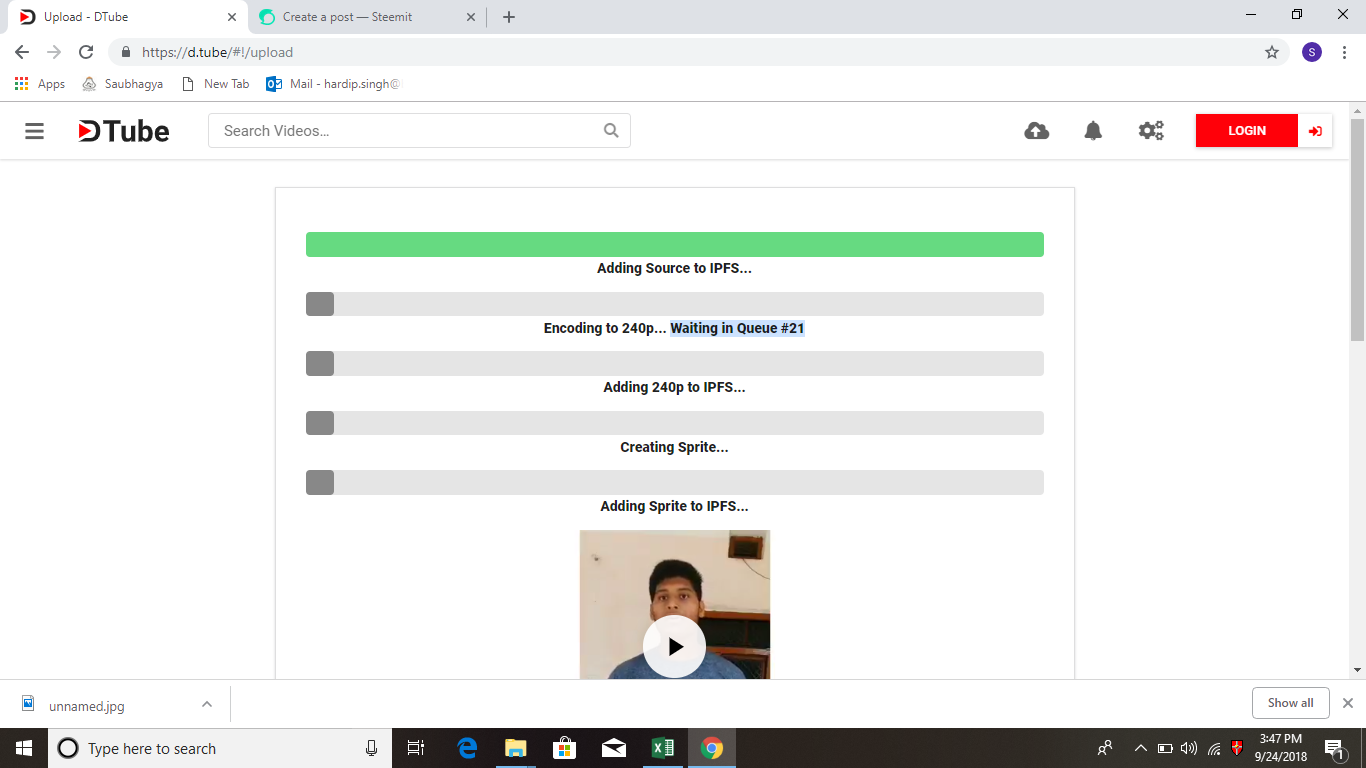Click the Adding 240p to IPFS progress bar
Screen dimensions: 1366x768
[675, 363]
